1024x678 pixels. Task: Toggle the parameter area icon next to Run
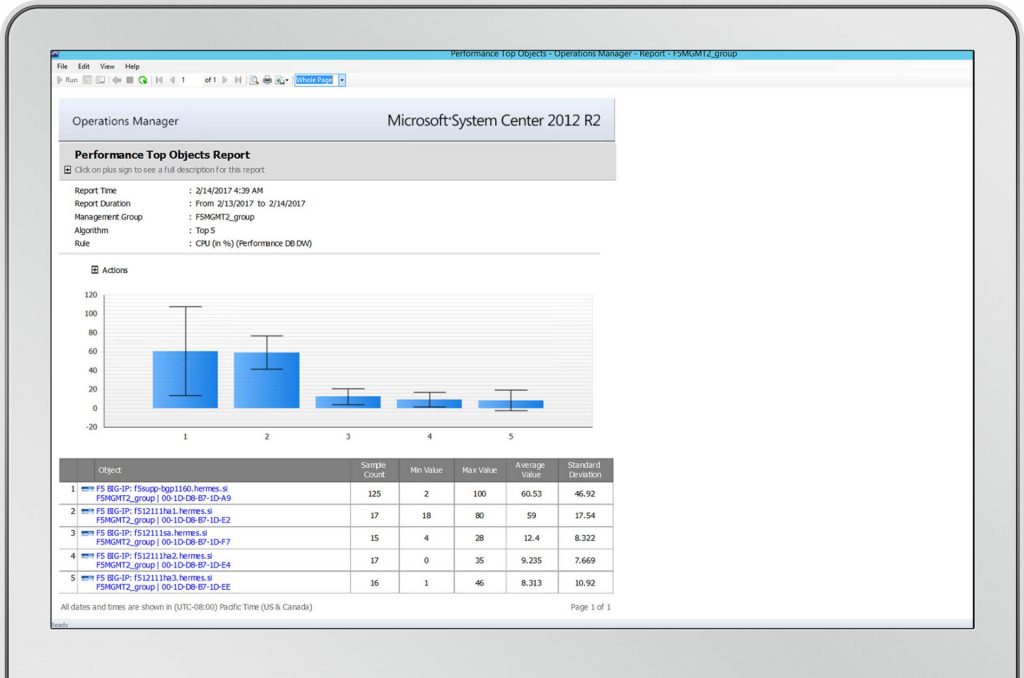click(87, 80)
